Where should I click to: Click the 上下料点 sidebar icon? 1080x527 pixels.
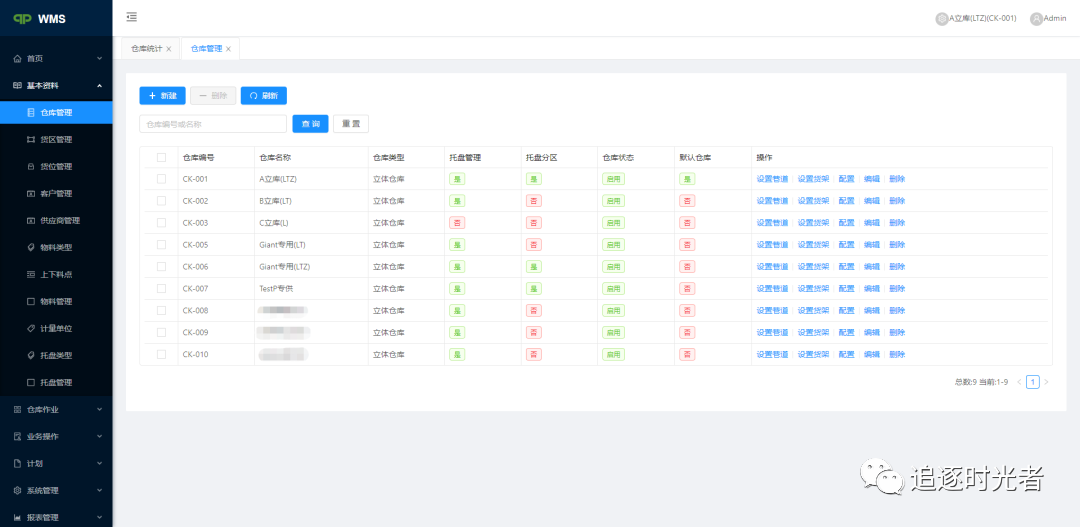click(30, 274)
